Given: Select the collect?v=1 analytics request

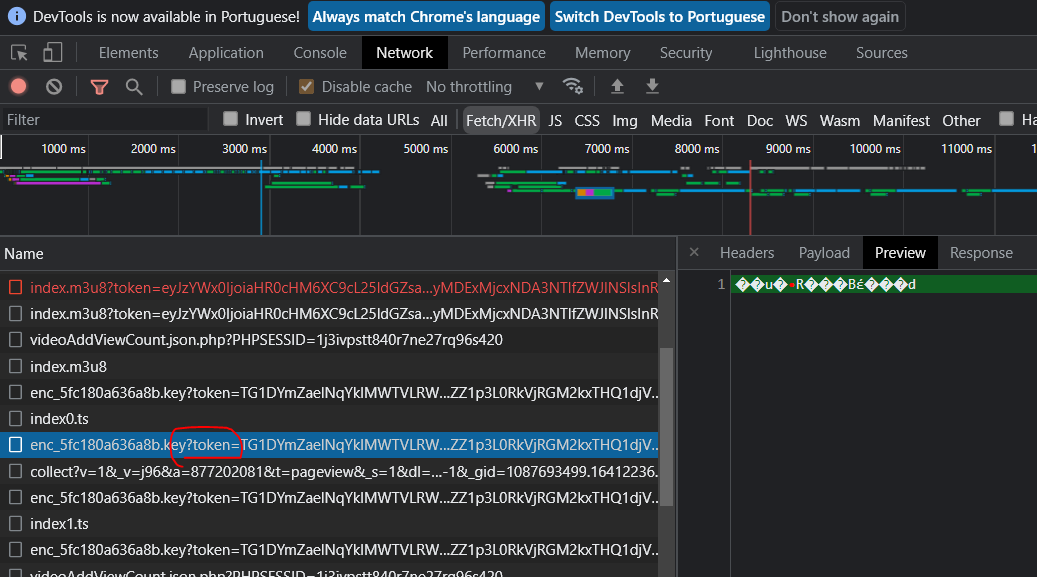Looking at the screenshot, I should (x=329, y=471).
